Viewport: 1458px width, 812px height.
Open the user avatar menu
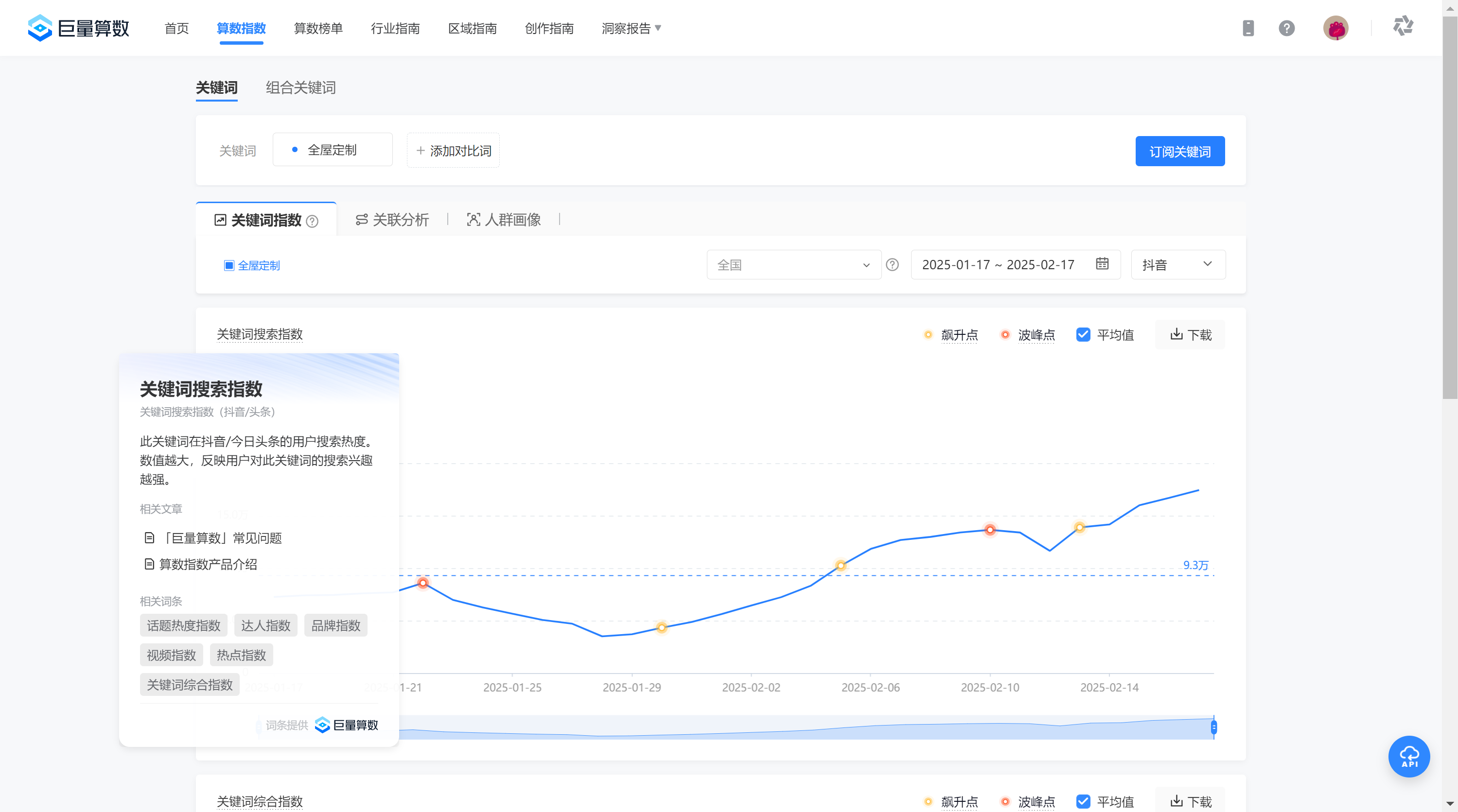(1336, 28)
